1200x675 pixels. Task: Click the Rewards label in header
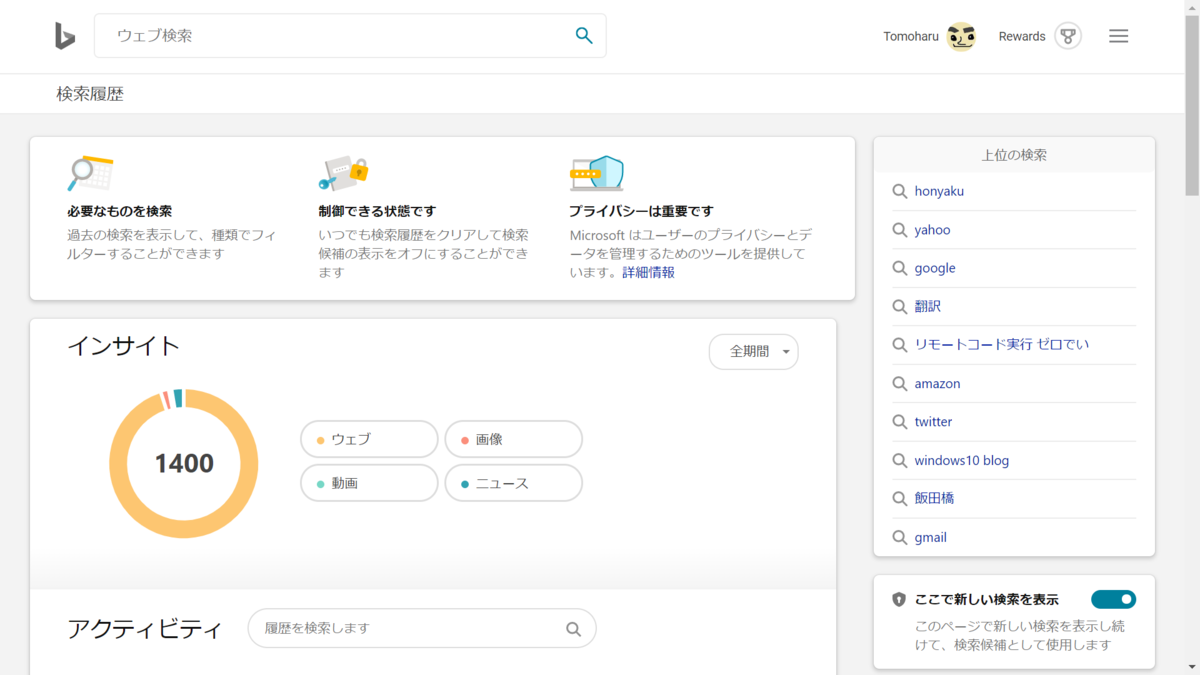pos(1022,37)
